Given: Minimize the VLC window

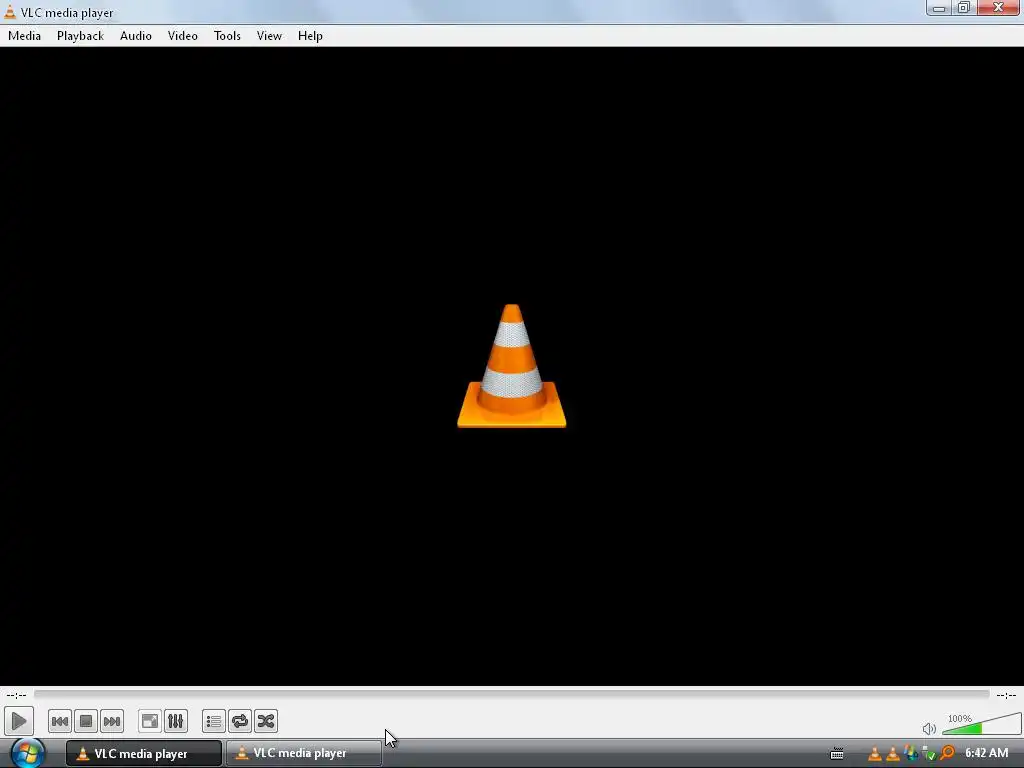Looking at the screenshot, I should (x=938, y=8).
